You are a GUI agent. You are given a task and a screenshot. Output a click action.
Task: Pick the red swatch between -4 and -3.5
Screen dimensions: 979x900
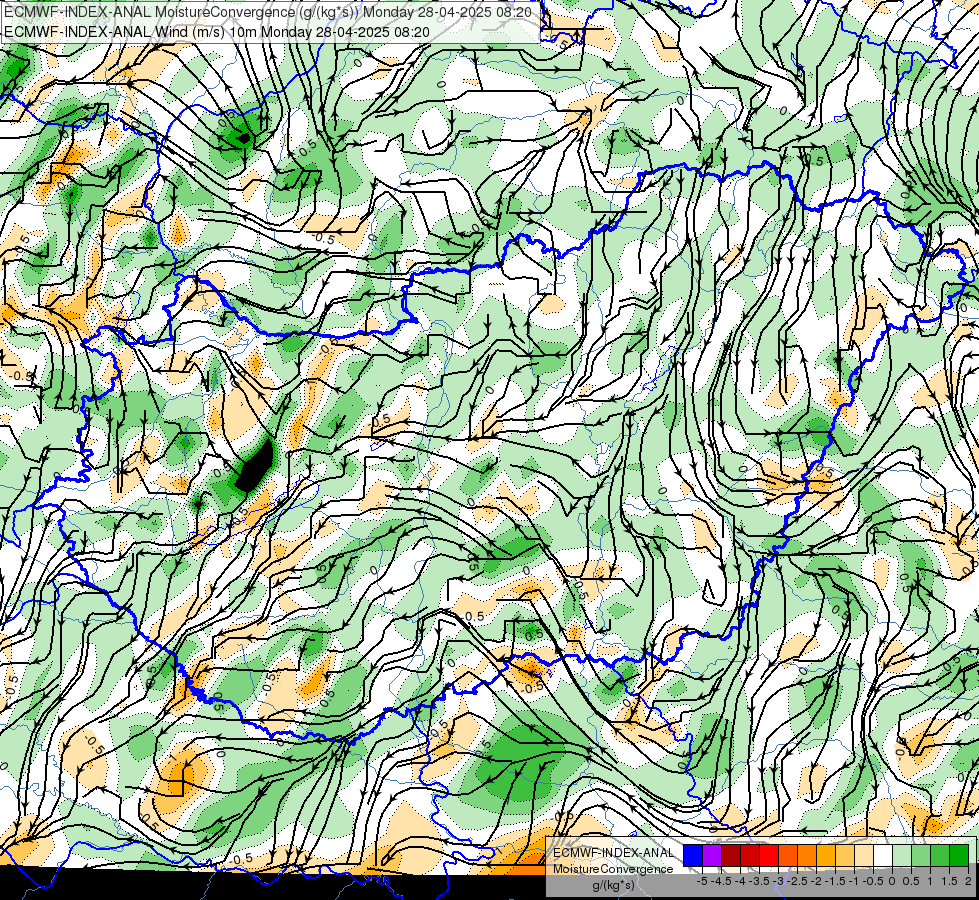pos(750,856)
